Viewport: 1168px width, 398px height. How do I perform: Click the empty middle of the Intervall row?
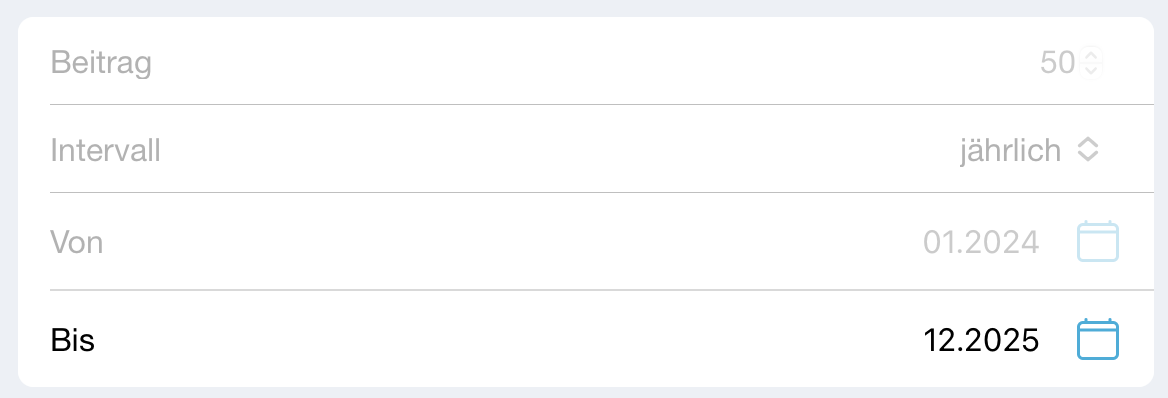click(559, 151)
